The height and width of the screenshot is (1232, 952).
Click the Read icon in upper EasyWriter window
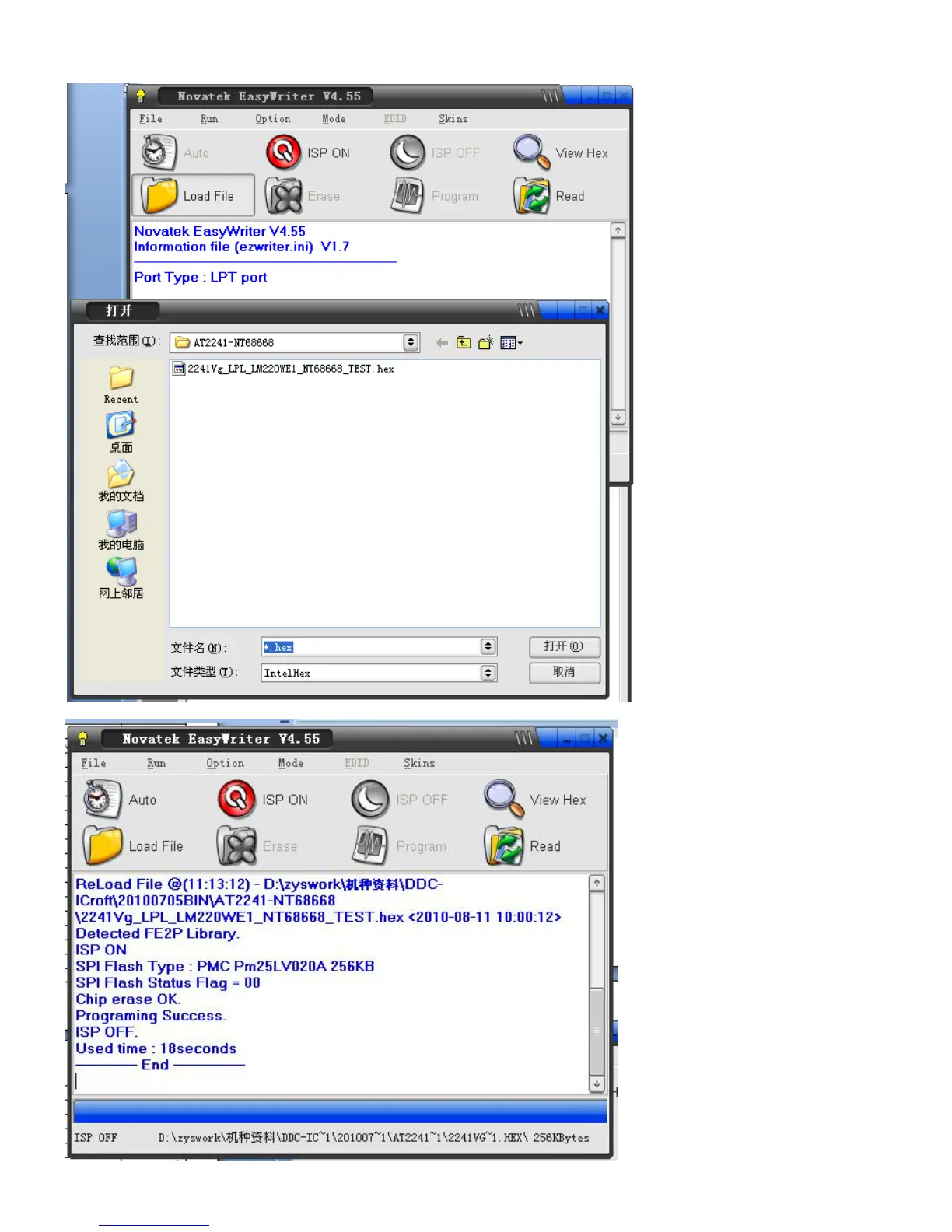pos(532,195)
